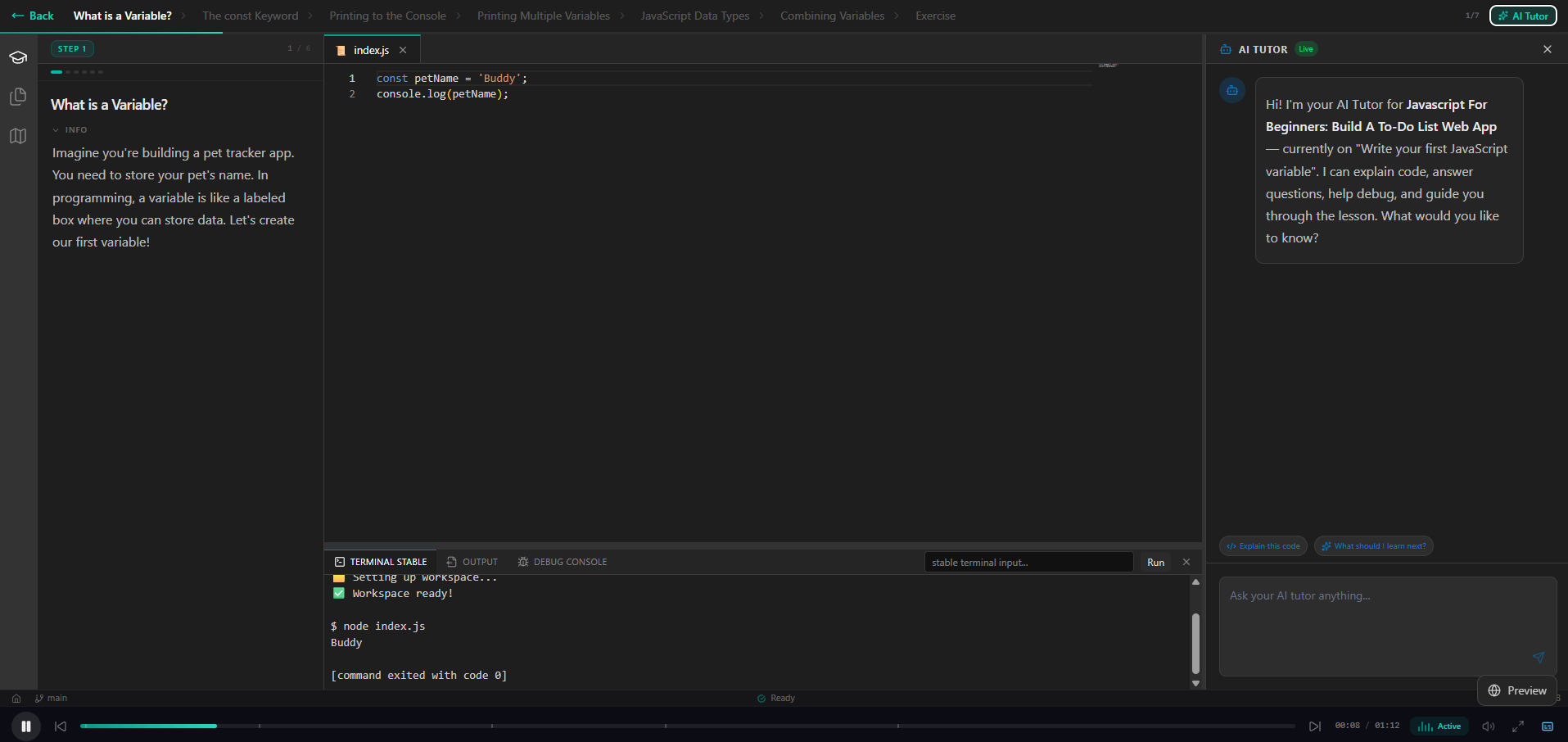The width and height of the screenshot is (1568, 742).
Task: Click the playback progress bar
Action: click(688, 726)
